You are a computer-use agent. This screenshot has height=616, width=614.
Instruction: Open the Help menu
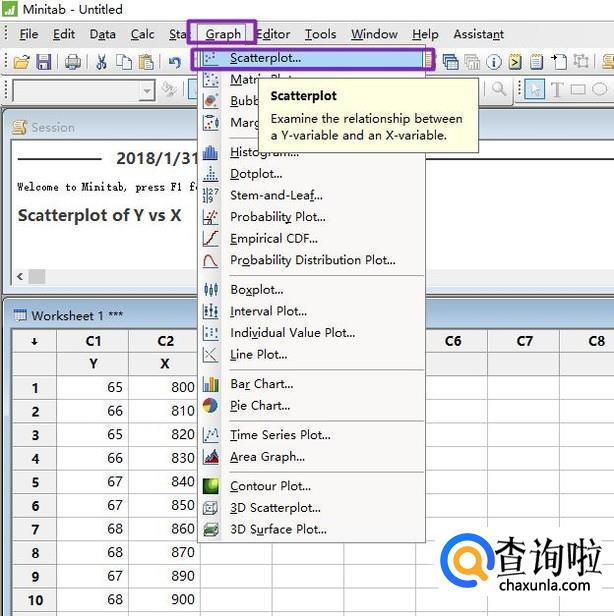tap(425, 34)
